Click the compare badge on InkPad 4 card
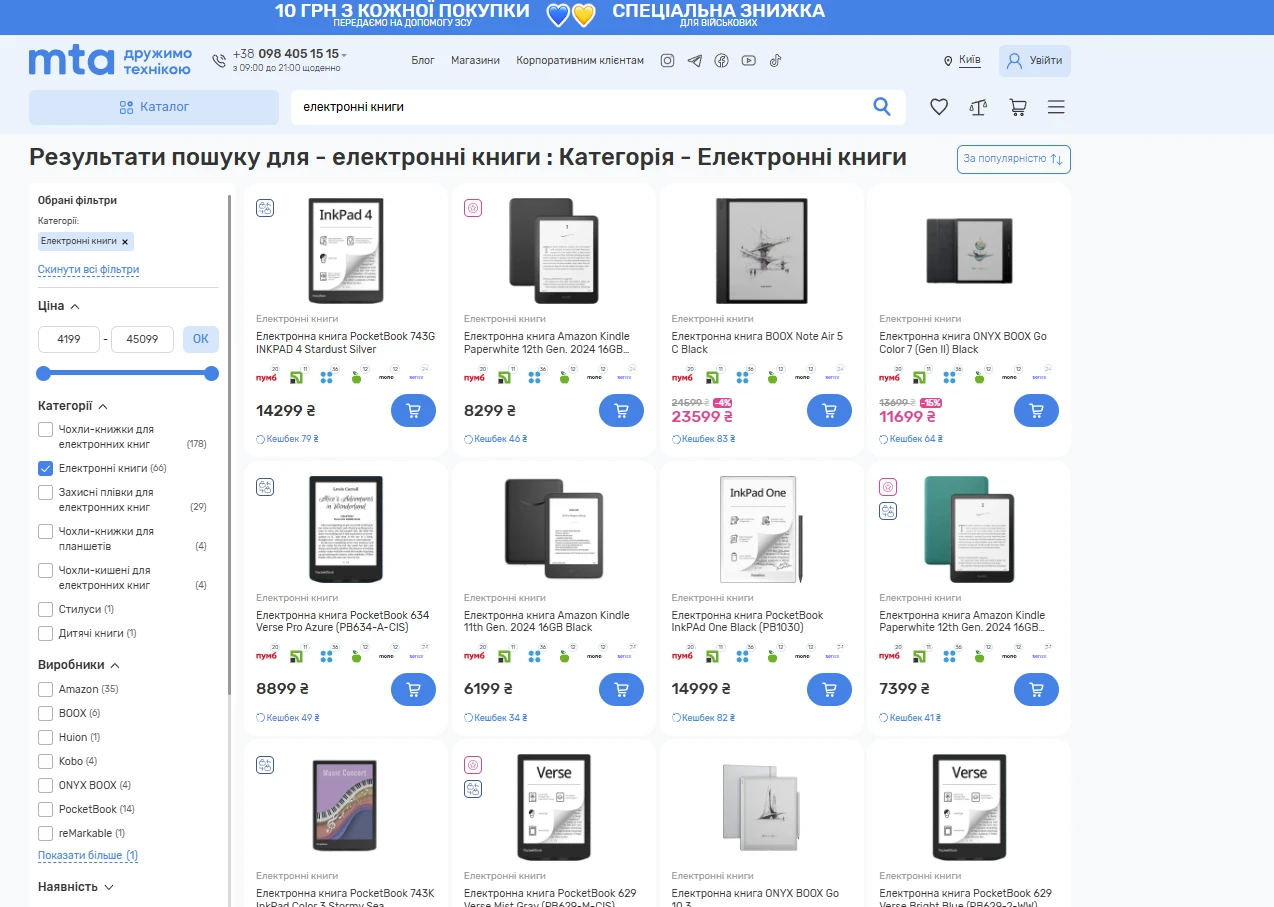 coord(265,208)
